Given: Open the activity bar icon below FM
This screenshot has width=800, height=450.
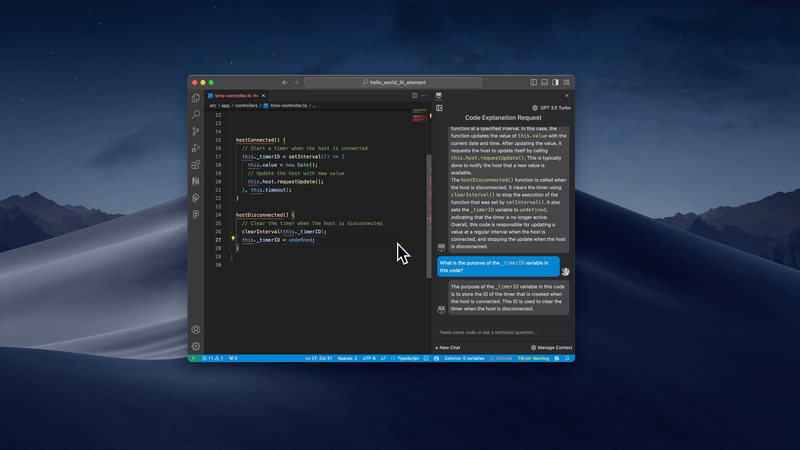Looking at the screenshot, I should (196, 198).
